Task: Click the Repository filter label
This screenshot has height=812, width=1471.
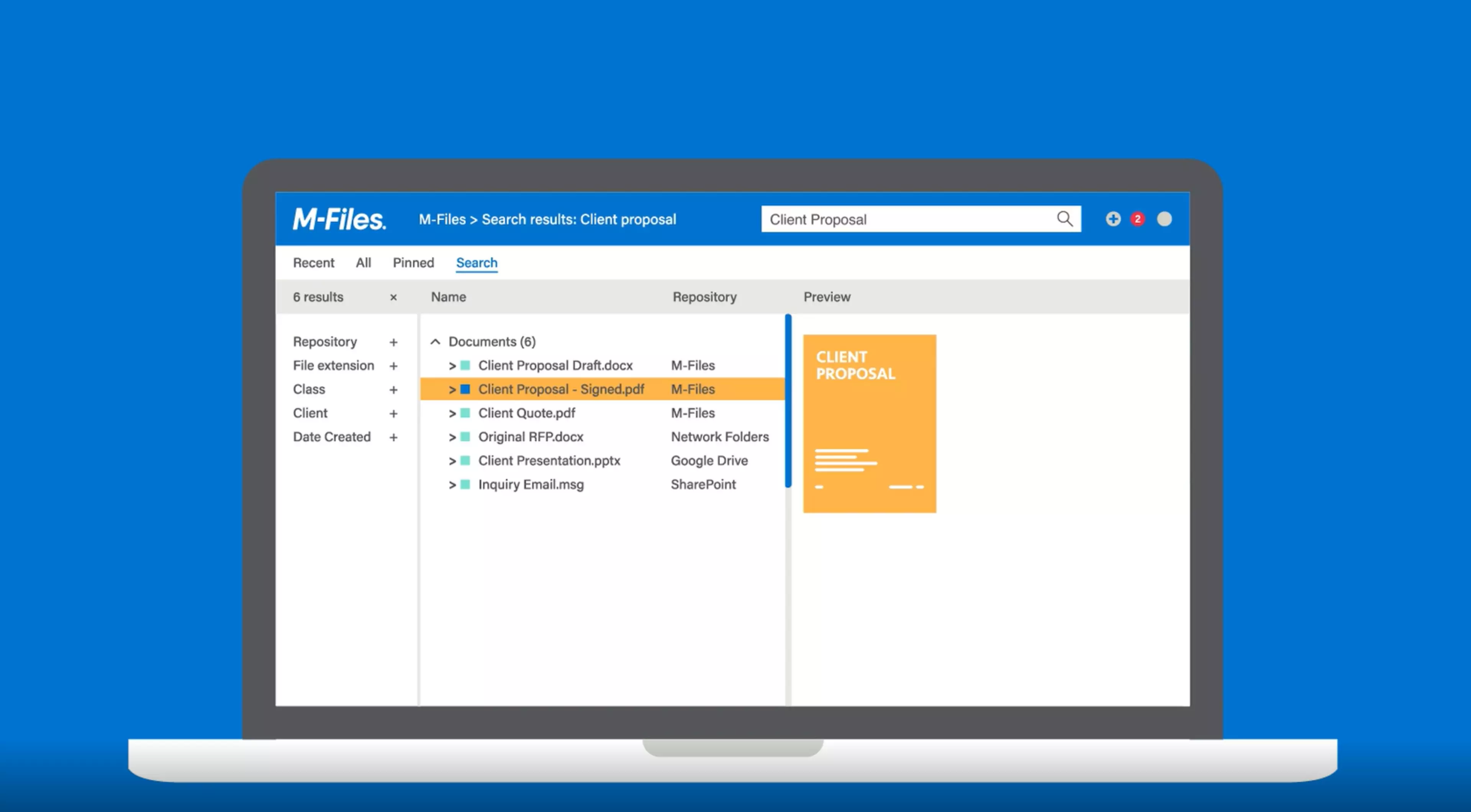Action: point(325,342)
